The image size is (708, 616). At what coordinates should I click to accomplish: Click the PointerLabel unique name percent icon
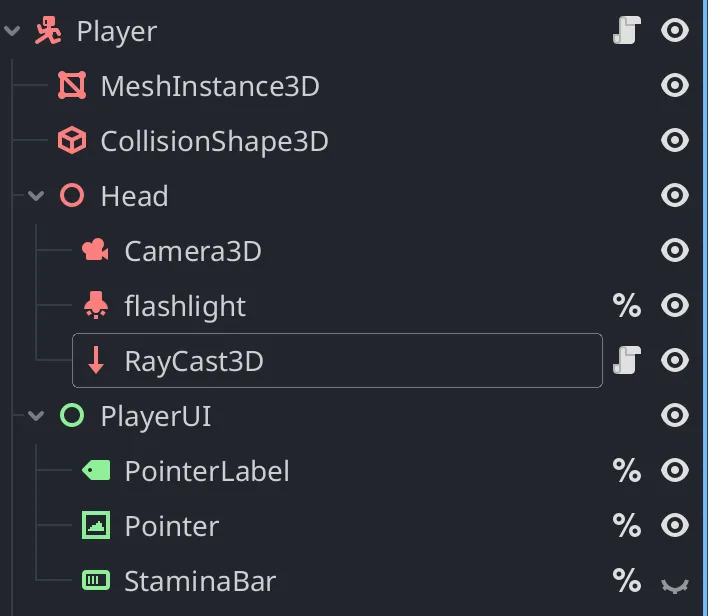tap(627, 471)
